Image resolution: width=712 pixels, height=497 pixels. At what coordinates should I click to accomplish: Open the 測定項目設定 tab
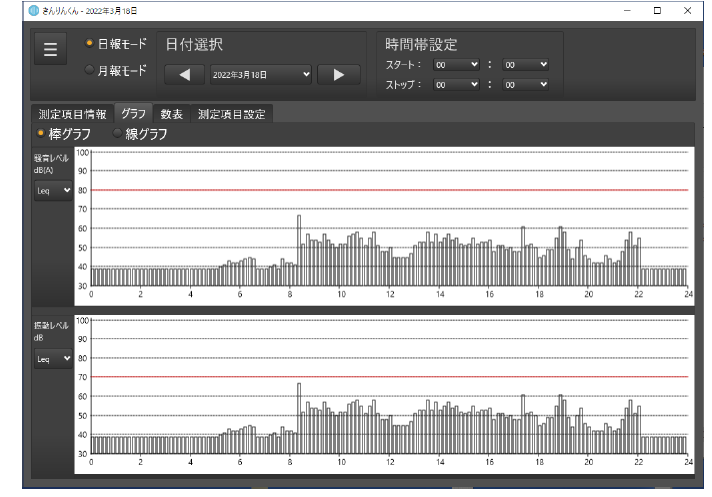coord(232,114)
